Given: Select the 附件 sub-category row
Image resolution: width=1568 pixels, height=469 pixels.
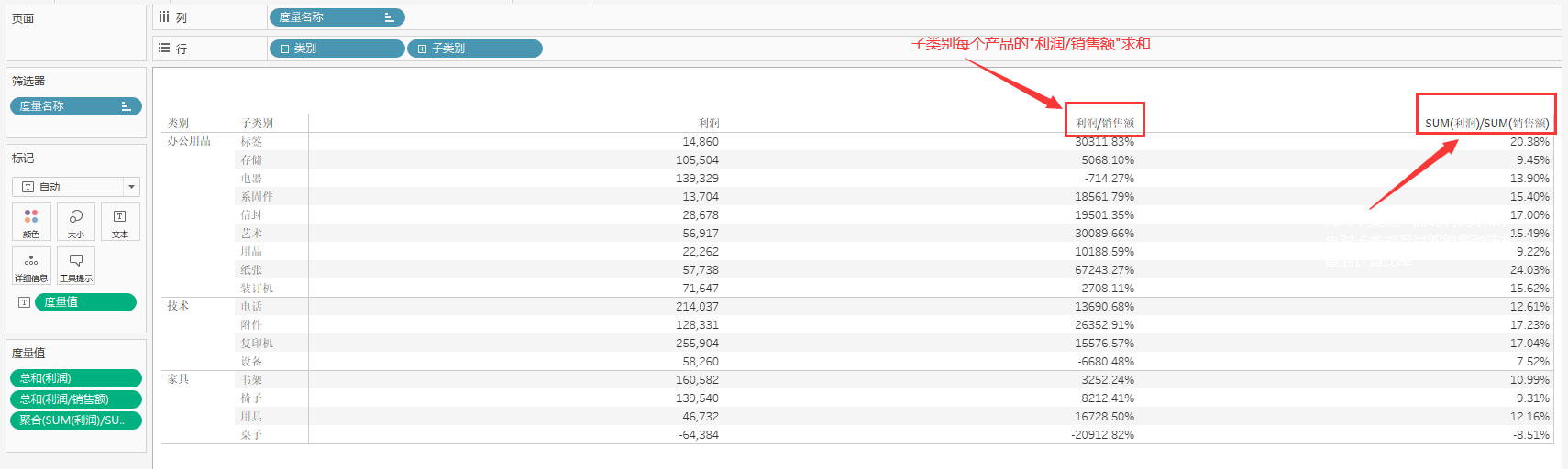Looking at the screenshot, I should [251, 325].
